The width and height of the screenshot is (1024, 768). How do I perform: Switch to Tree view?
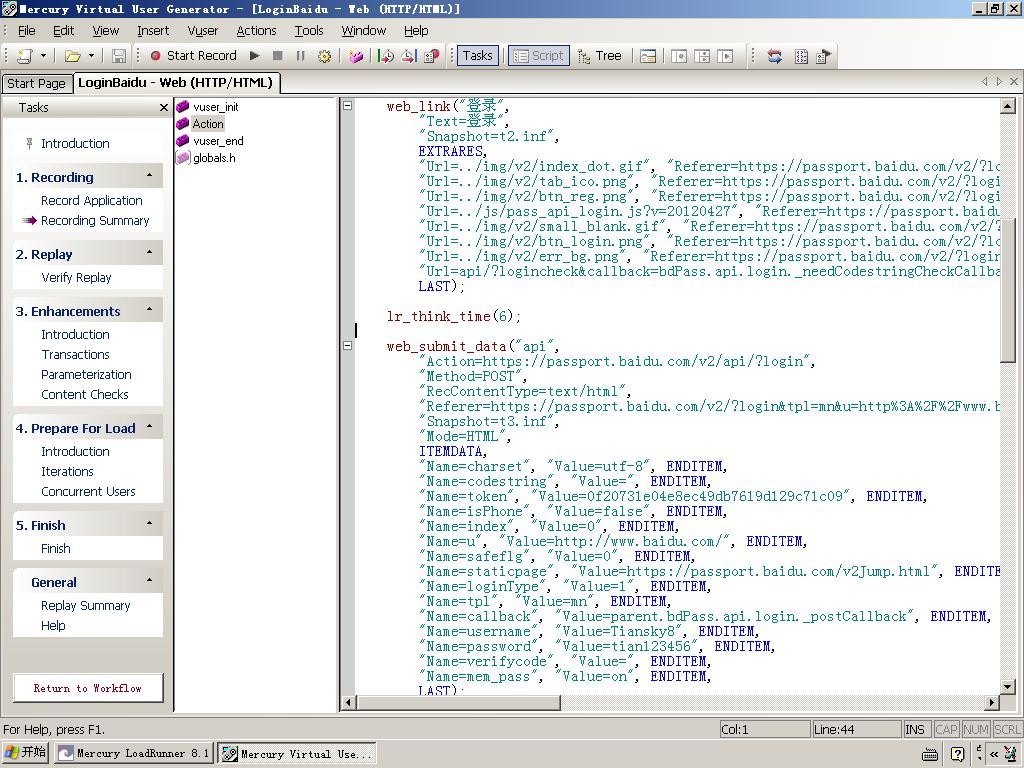pyautogui.click(x=600, y=56)
